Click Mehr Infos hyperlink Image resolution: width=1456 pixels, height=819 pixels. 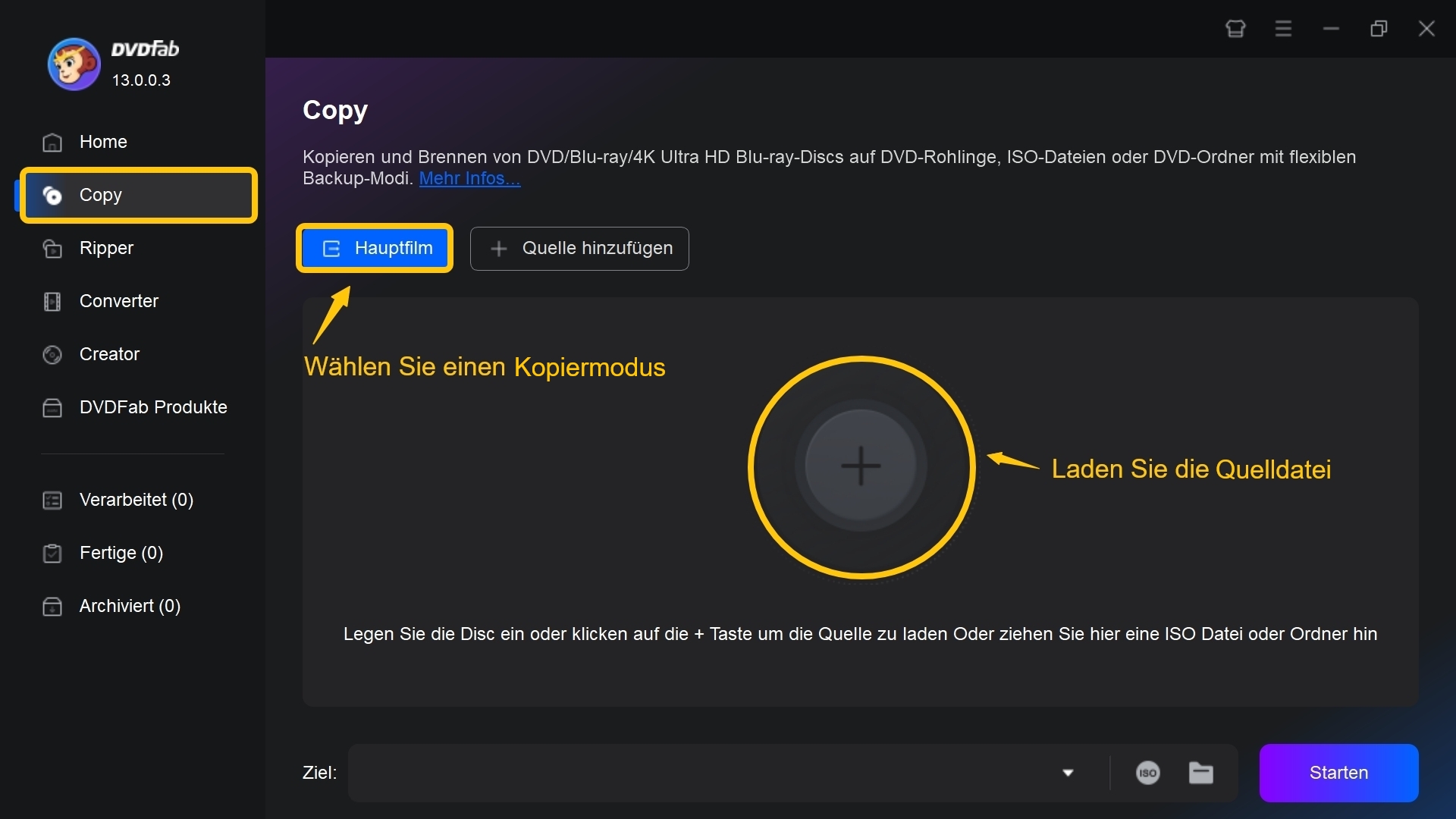pyautogui.click(x=467, y=178)
